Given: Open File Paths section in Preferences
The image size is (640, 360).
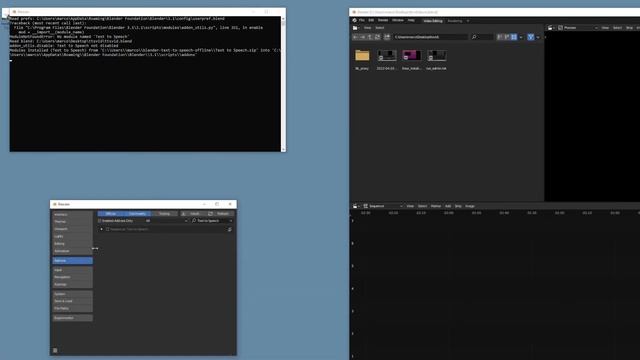Looking at the screenshot, I should [x=72, y=309].
